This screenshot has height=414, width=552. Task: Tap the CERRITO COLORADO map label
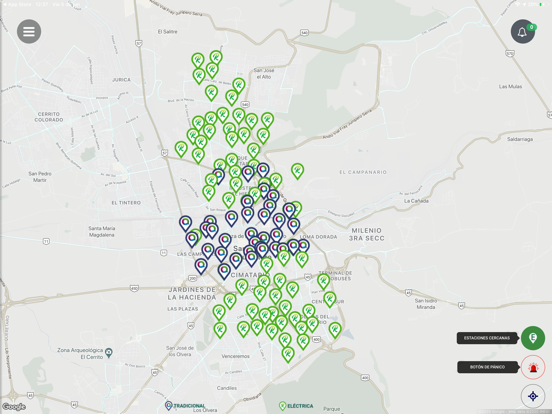tap(49, 117)
